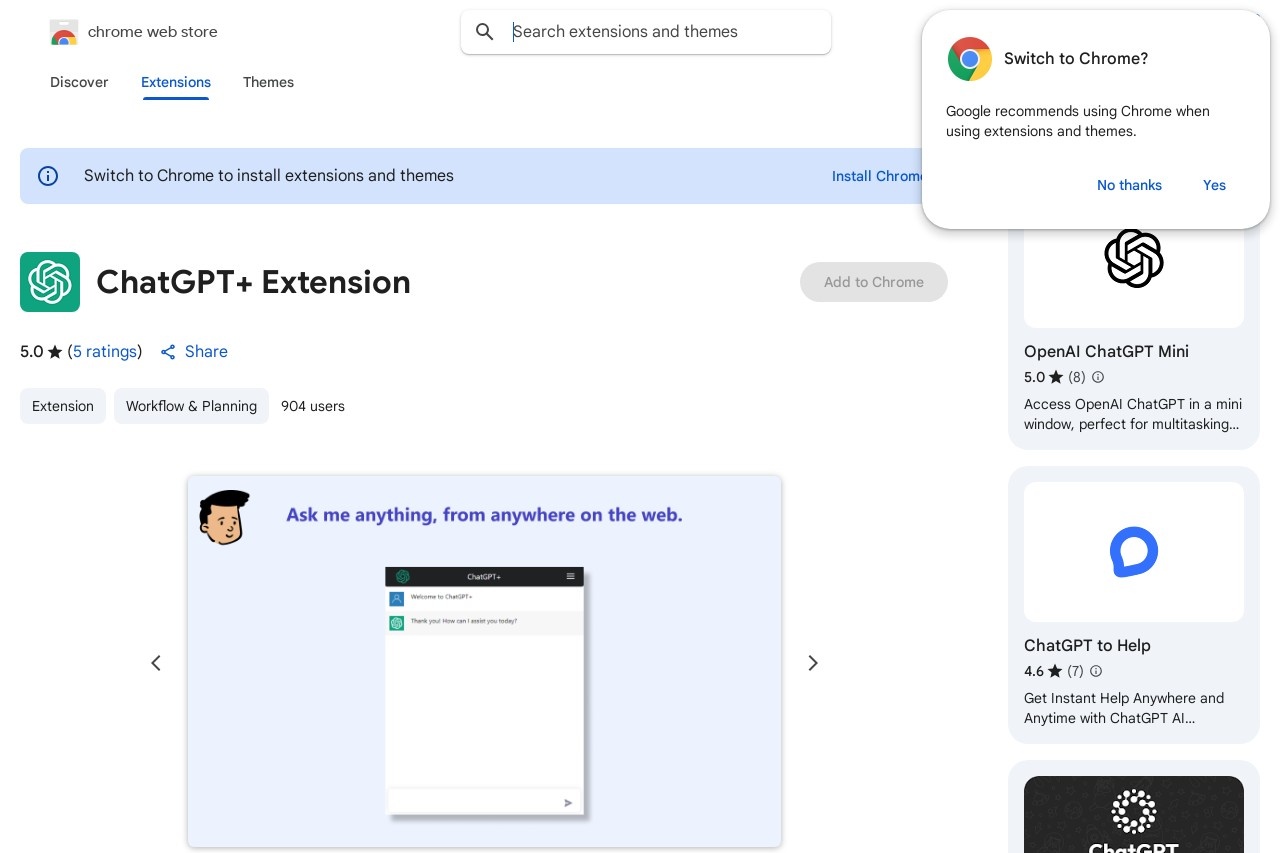Click the OpenAI ChatGPT Mini logo icon
The height and width of the screenshot is (853, 1280).
coord(1134,258)
